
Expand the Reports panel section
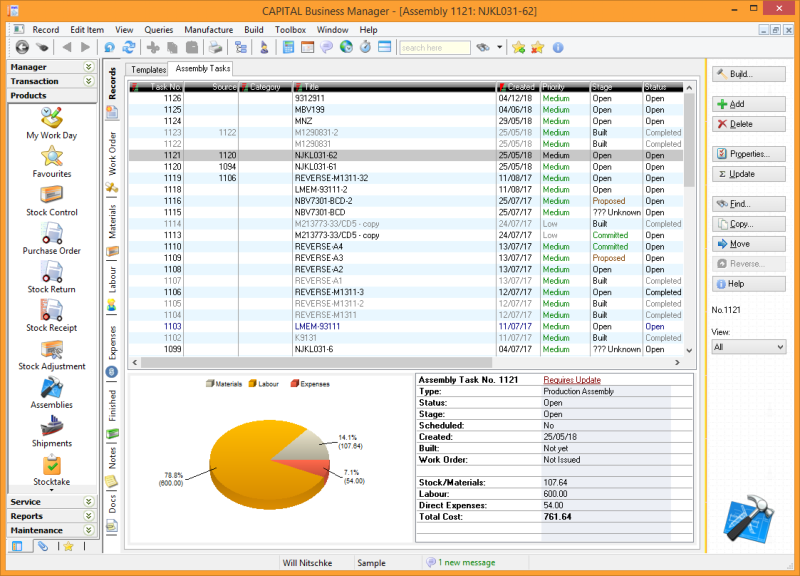88,516
